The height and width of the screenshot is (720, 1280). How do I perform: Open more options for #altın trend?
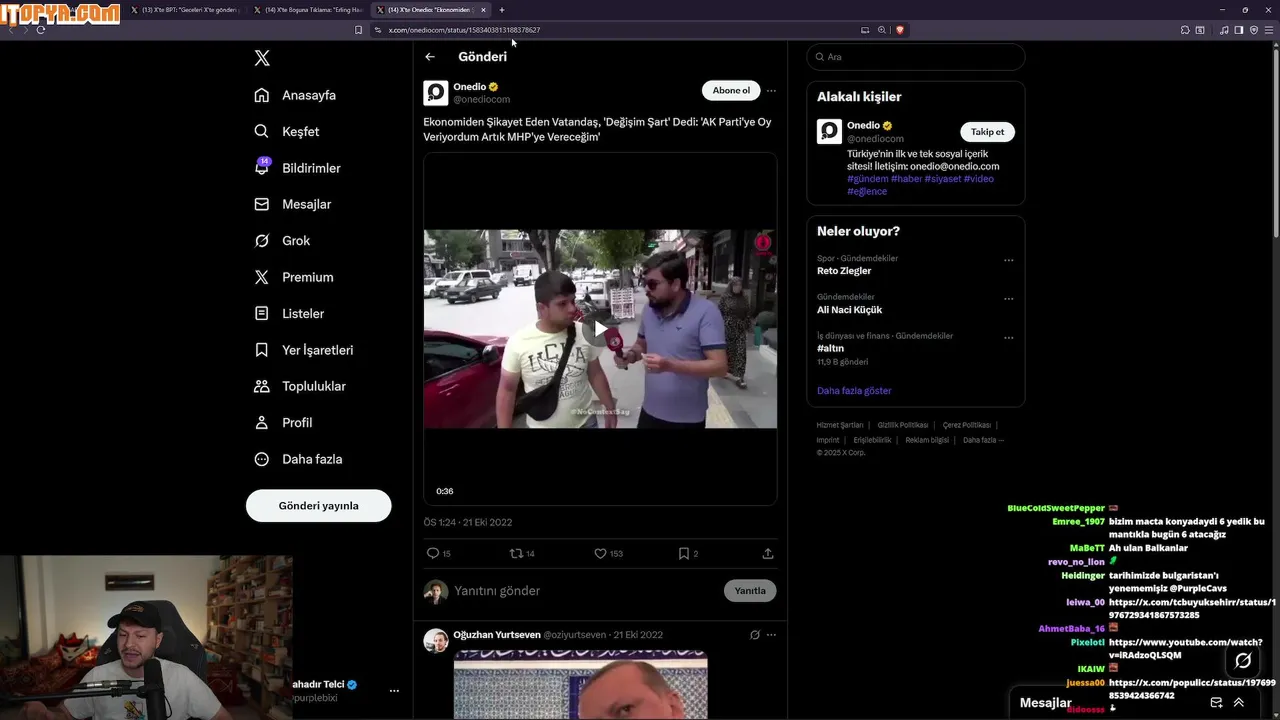pos(1008,338)
